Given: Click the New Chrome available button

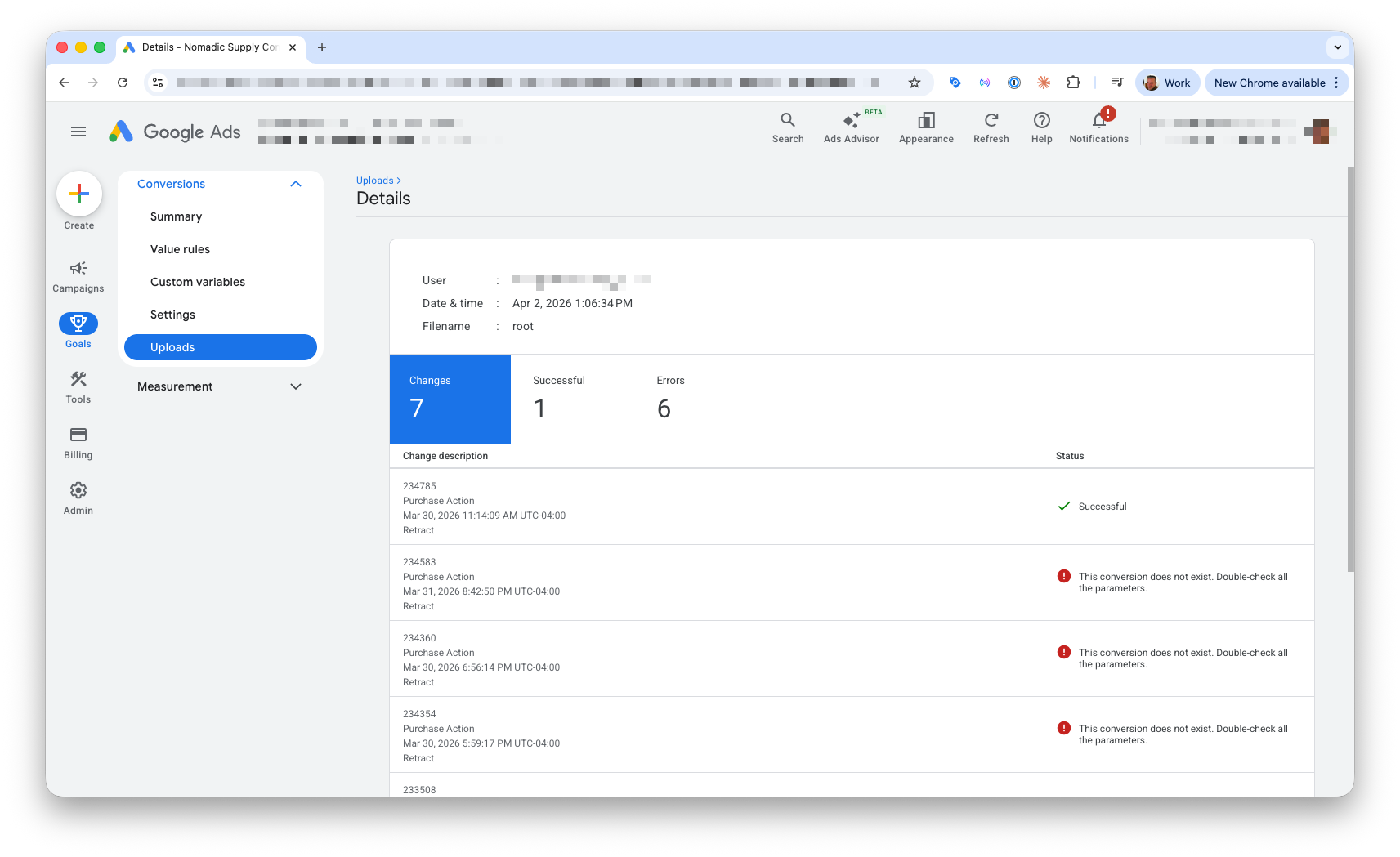Looking at the screenshot, I should click(x=1269, y=82).
